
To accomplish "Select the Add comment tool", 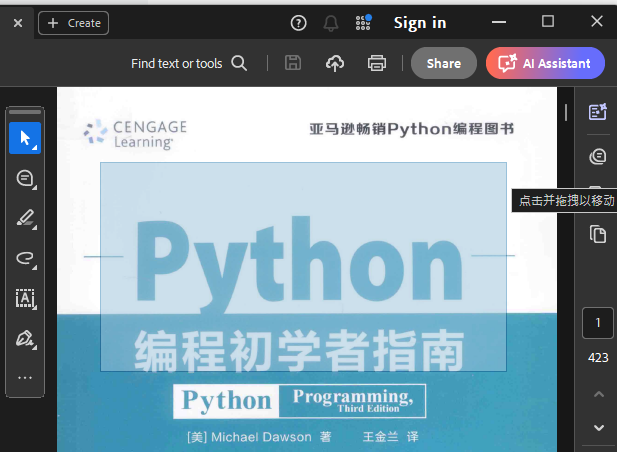I will [26, 179].
